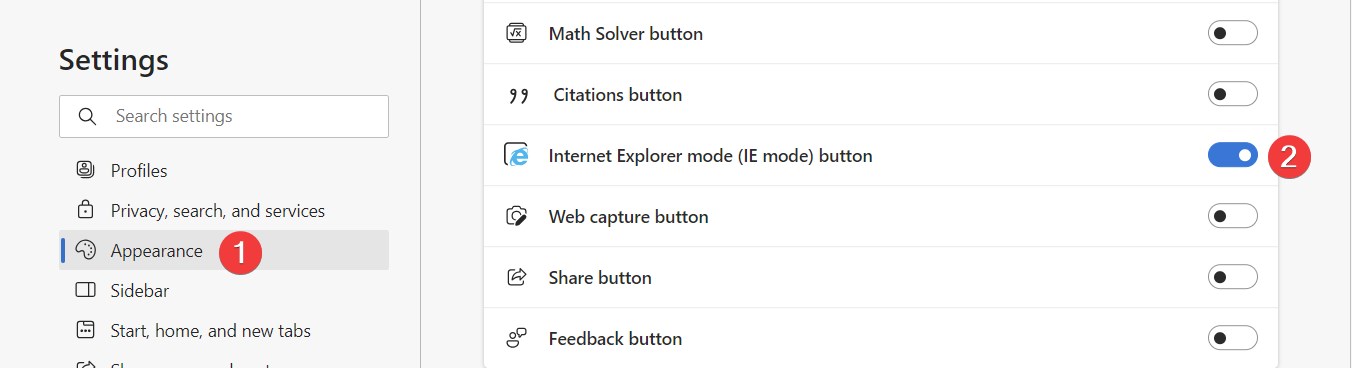Click the Privacy padlock icon
The width and height of the screenshot is (1352, 368).
click(x=85, y=210)
